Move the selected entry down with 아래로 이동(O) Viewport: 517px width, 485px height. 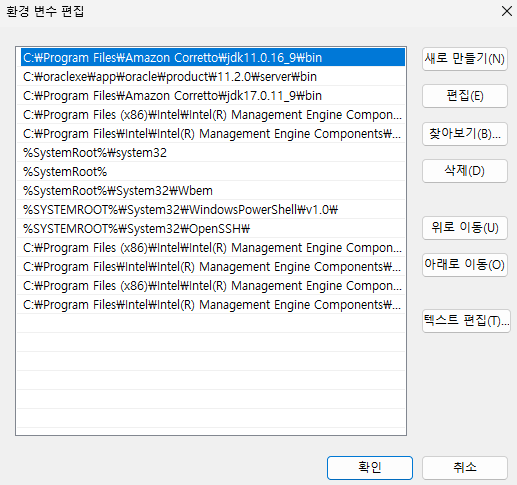point(465,265)
